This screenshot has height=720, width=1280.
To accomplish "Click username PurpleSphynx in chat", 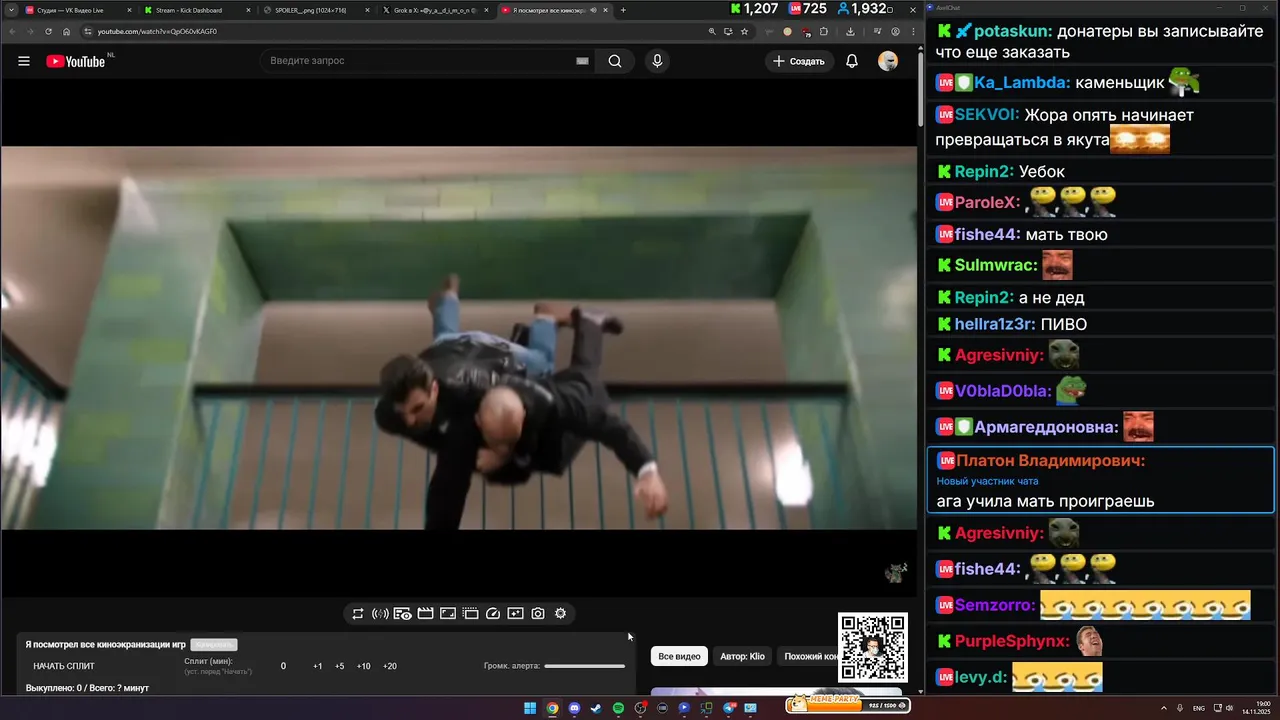I will tap(1012, 641).
